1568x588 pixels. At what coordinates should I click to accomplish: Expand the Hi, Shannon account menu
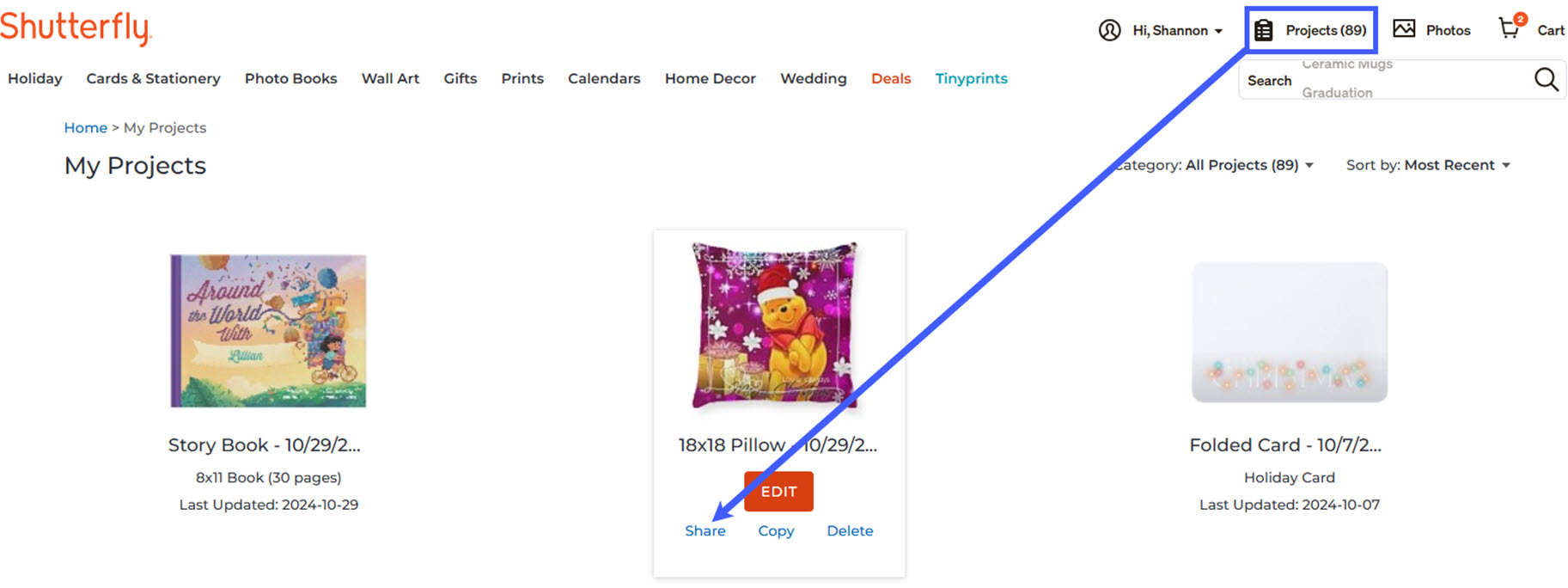[1177, 30]
